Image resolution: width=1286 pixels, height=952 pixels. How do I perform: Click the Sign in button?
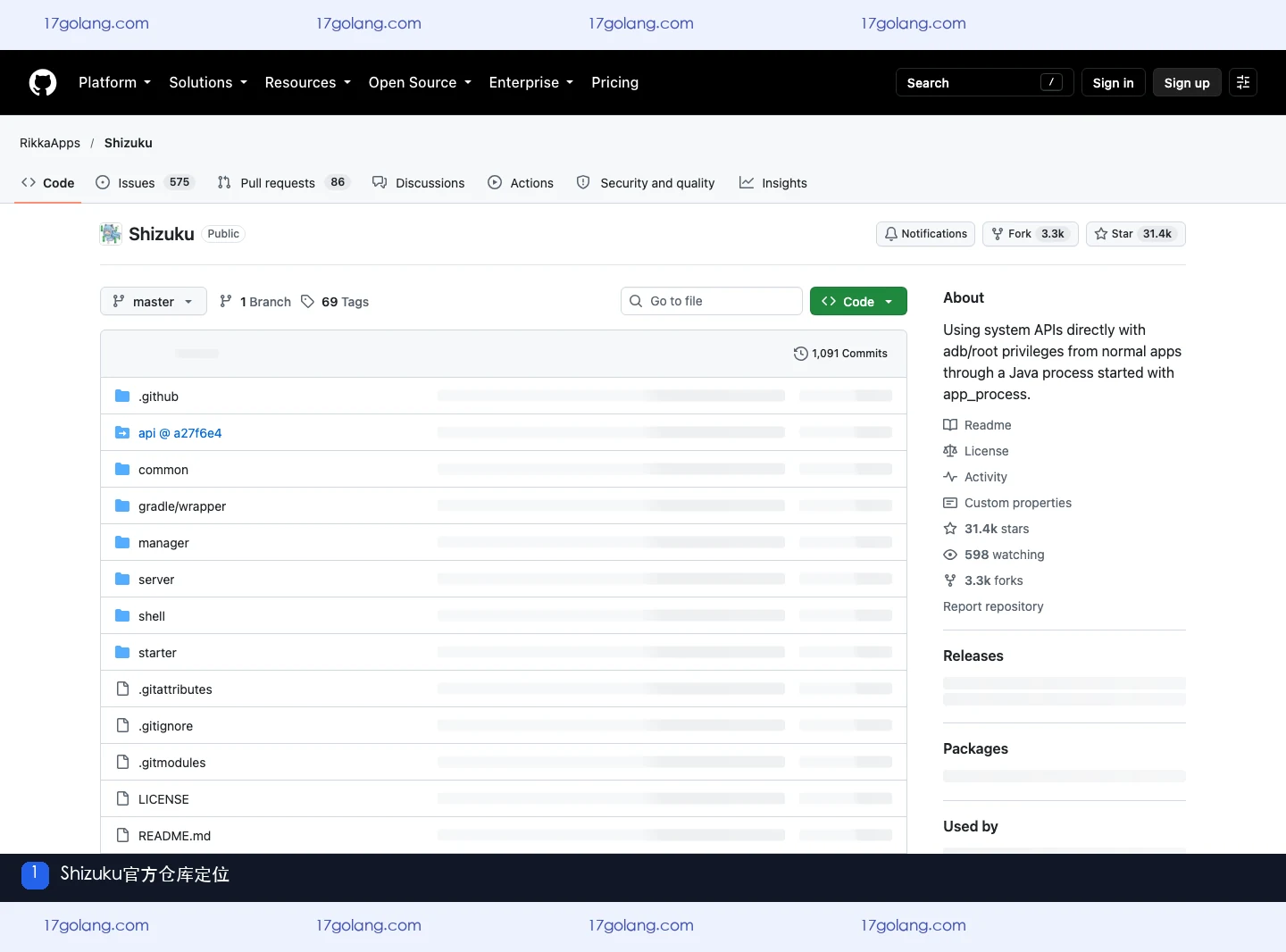point(1113,82)
